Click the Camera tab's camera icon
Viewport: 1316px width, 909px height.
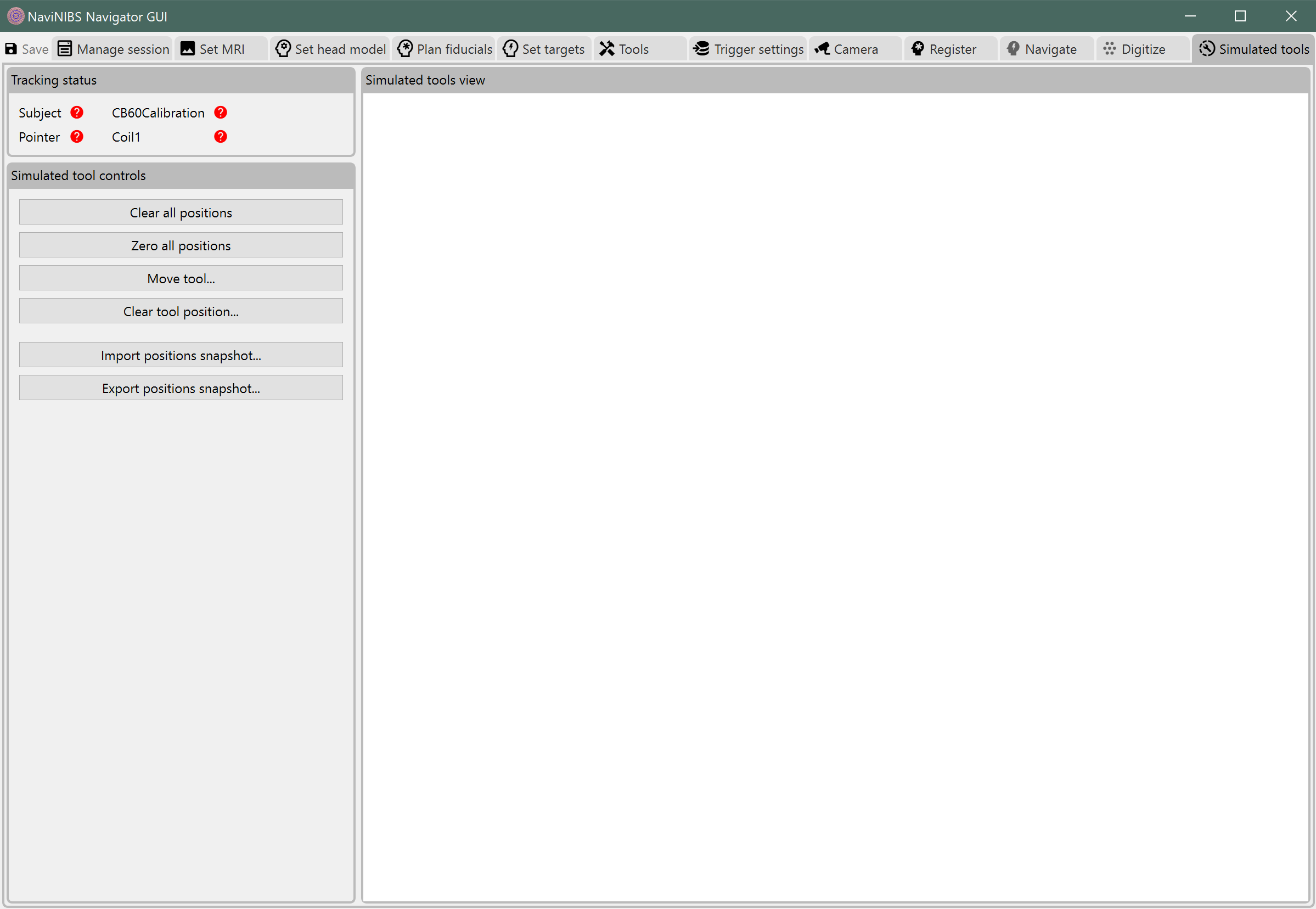click(822, 49)
